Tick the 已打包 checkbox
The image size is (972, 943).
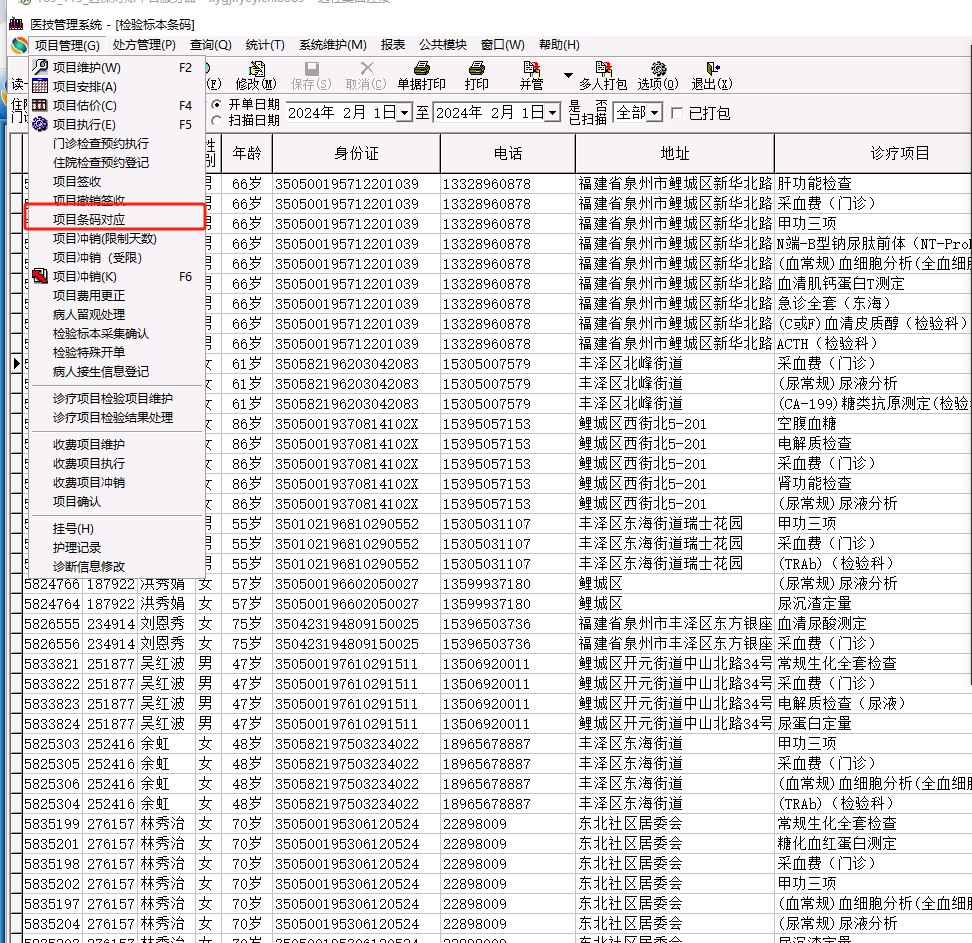click(x=677, y=113)
